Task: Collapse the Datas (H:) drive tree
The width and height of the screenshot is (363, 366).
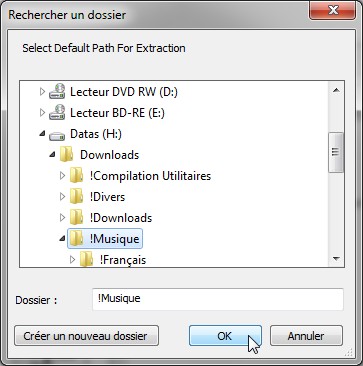Action: point(42,134)
